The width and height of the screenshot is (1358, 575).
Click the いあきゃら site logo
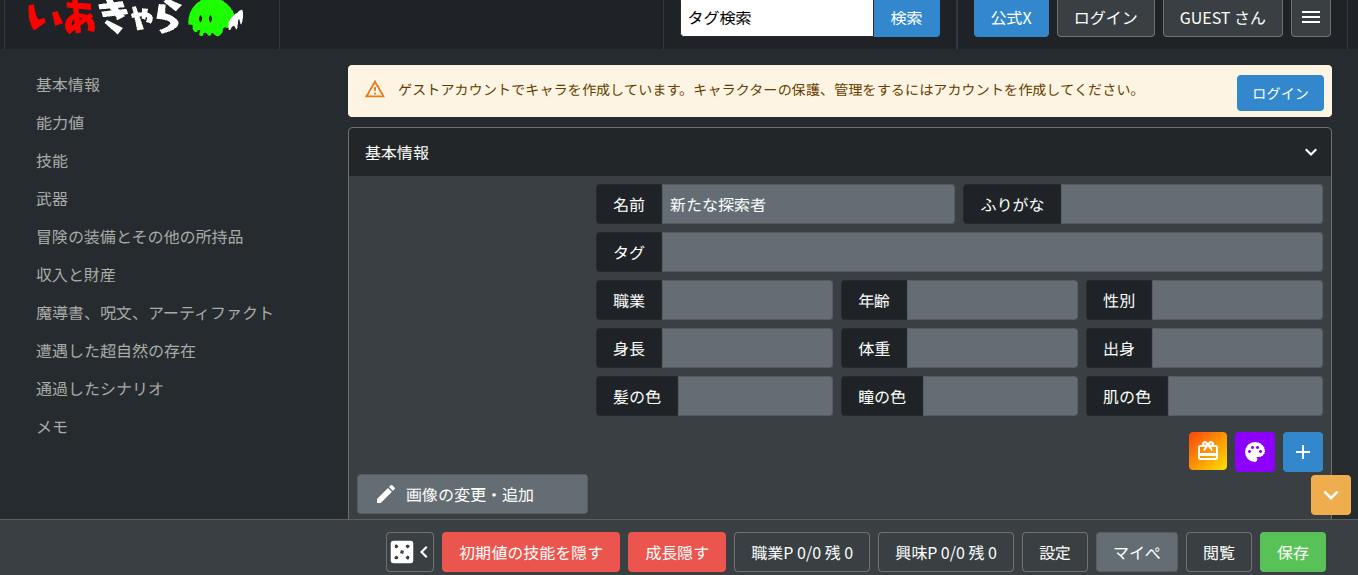click(137, 17)
